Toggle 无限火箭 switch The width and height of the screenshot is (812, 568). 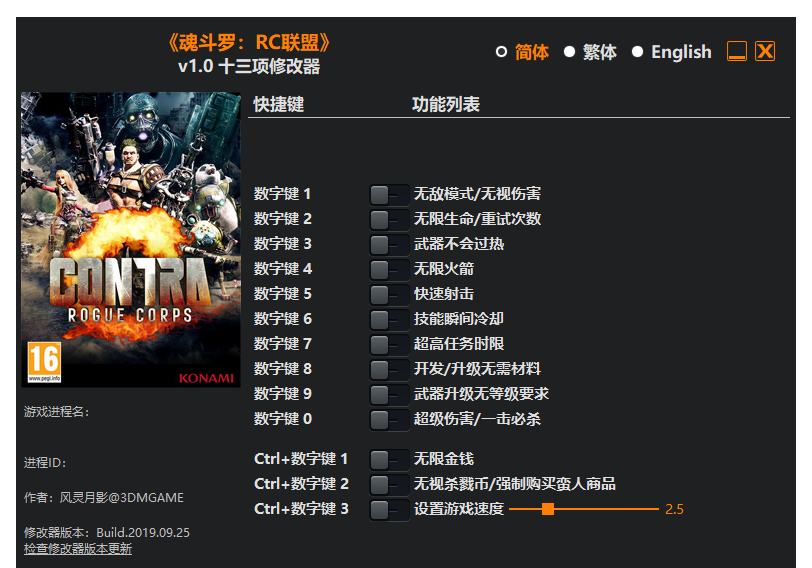(389, 270)
